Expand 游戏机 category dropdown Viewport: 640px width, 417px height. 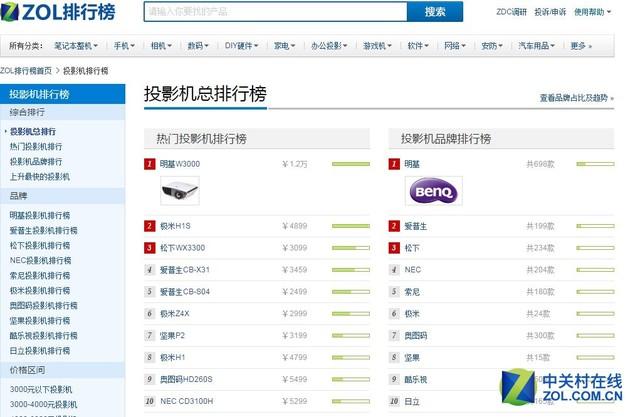[377, 46]
